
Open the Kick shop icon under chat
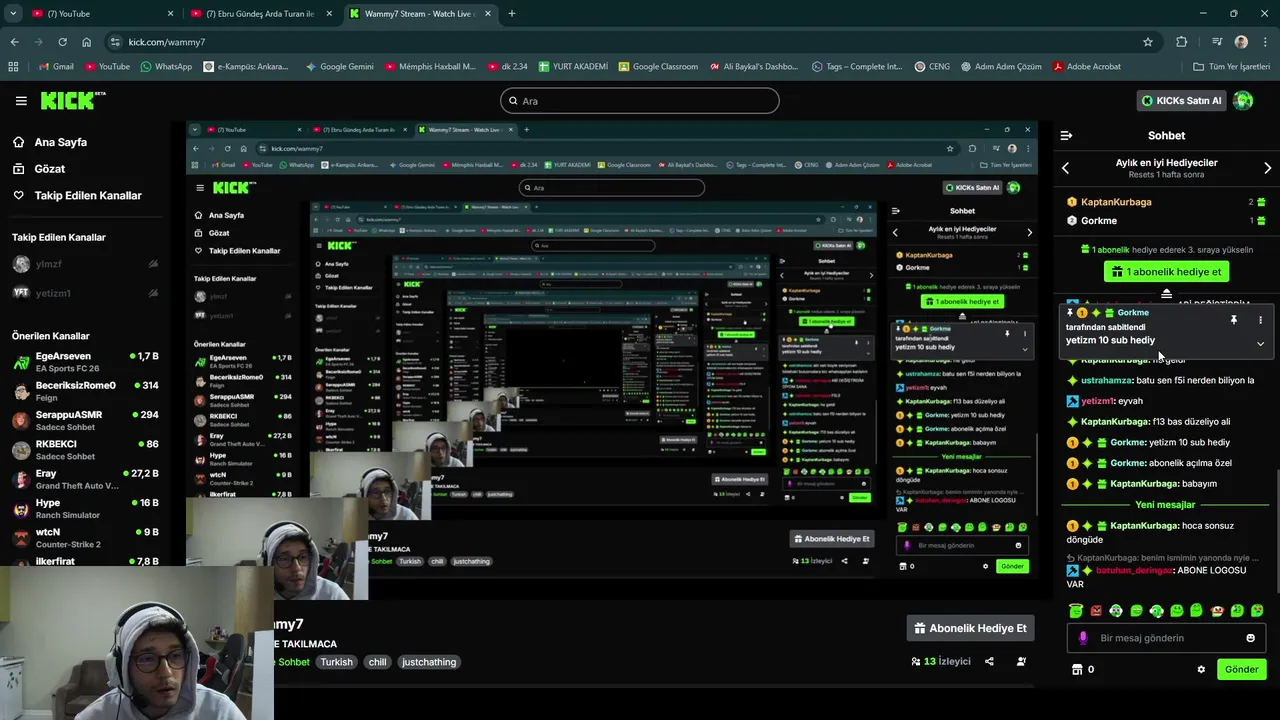(1077, 669)
